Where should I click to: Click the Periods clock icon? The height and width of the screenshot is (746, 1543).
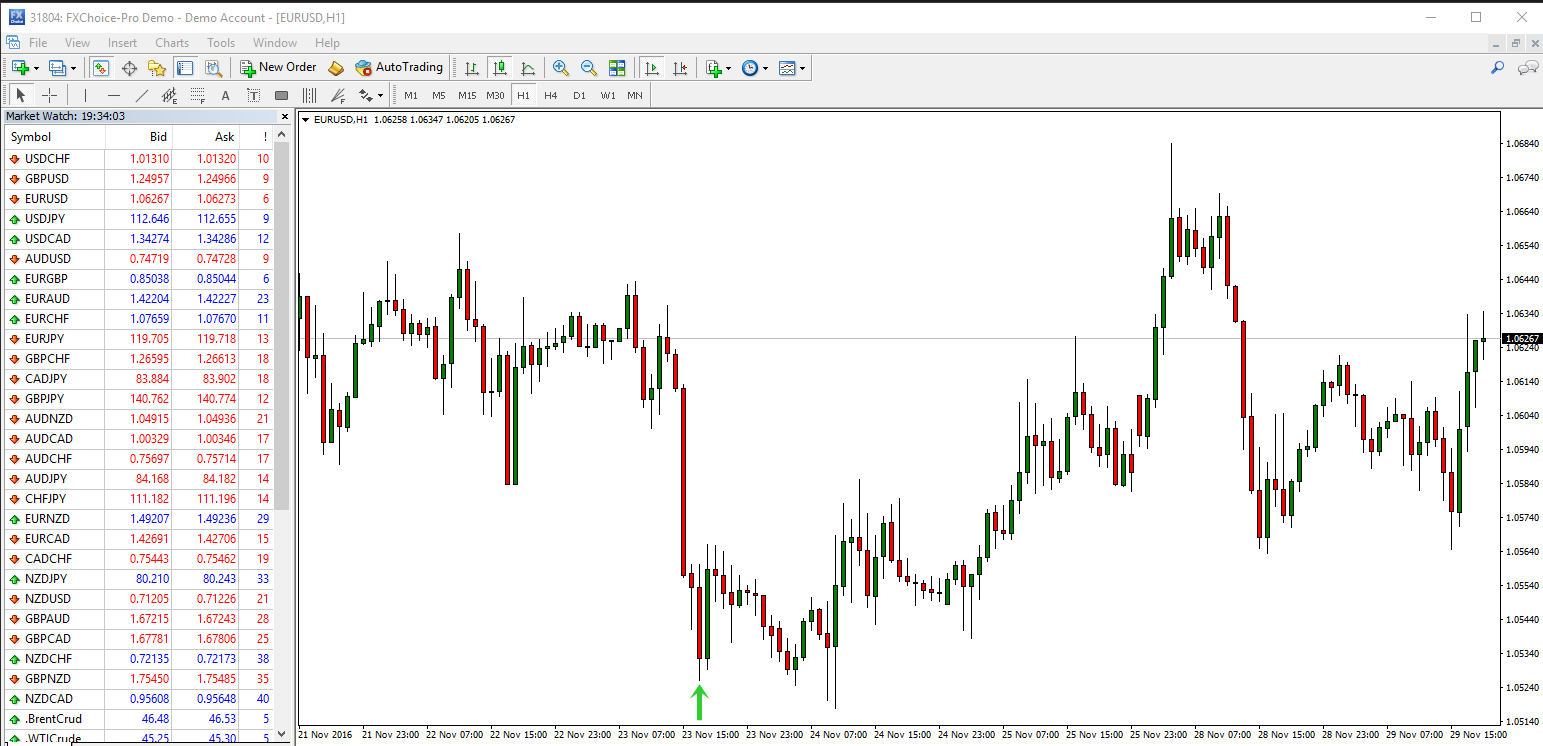750,68
